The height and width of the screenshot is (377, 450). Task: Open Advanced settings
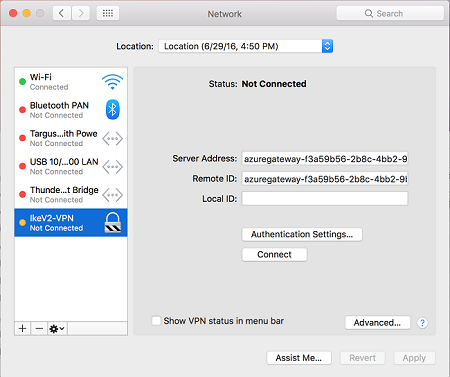pyautogui.click(x=377, y=323)
